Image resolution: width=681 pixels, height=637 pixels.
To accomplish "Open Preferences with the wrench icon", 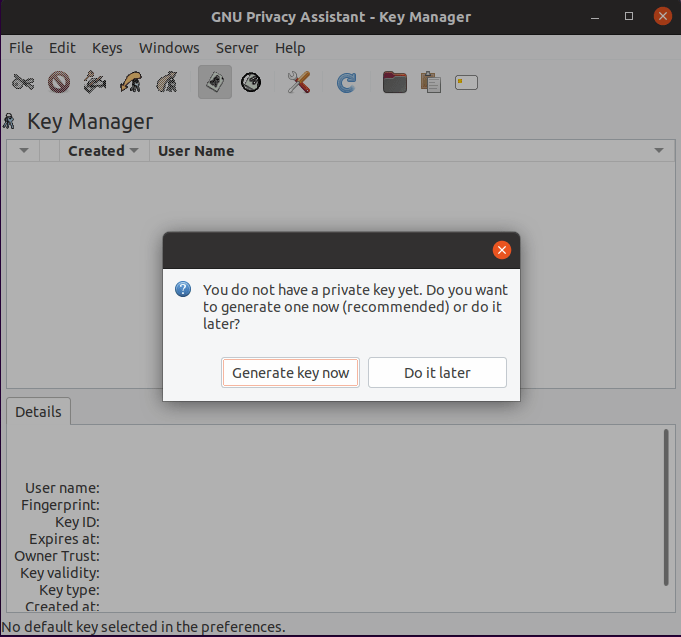I will 298,83.
